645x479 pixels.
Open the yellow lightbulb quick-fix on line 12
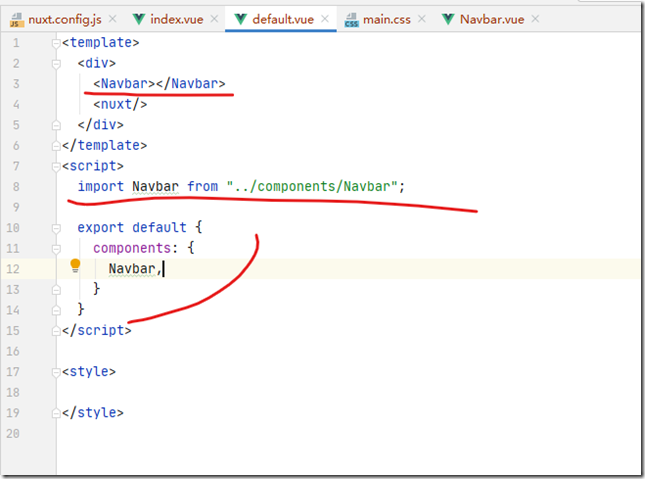(x=75, y=266)
